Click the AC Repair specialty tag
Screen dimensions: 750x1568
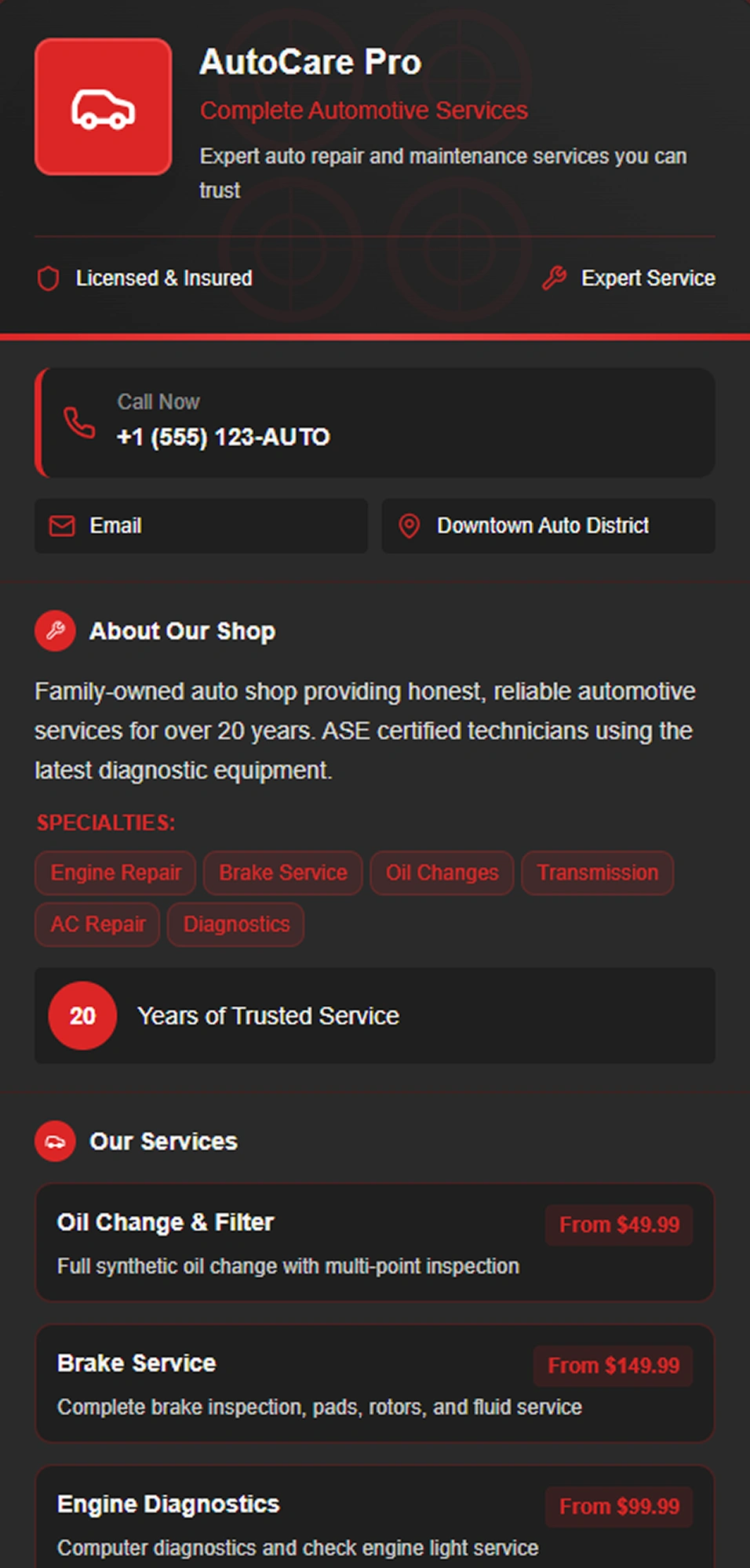click(97, 925)
